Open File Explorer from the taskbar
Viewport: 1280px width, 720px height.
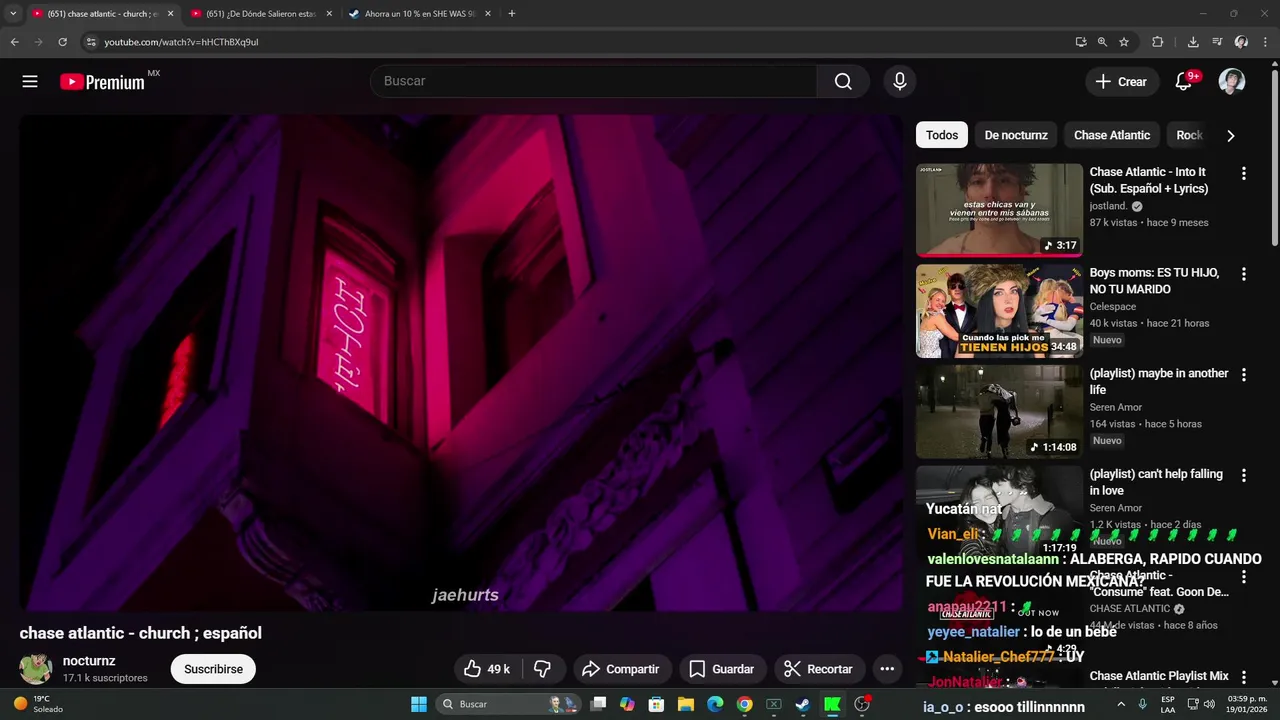coord(686,704)
